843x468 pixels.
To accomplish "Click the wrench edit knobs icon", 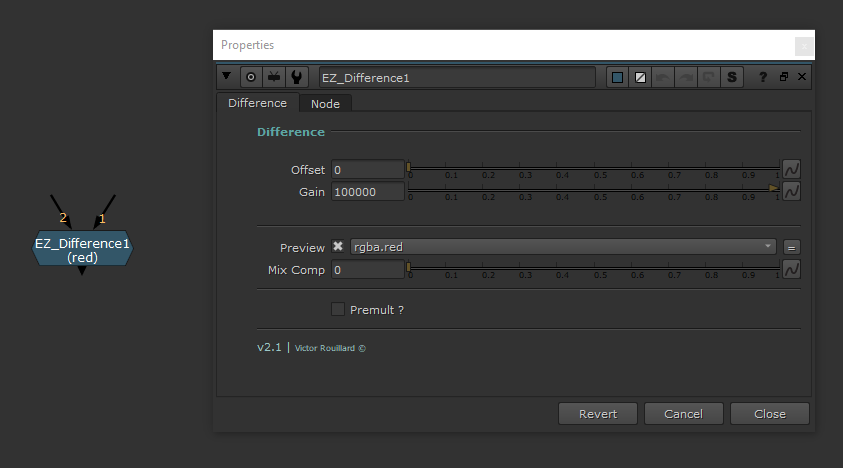I will pos(296,77).
